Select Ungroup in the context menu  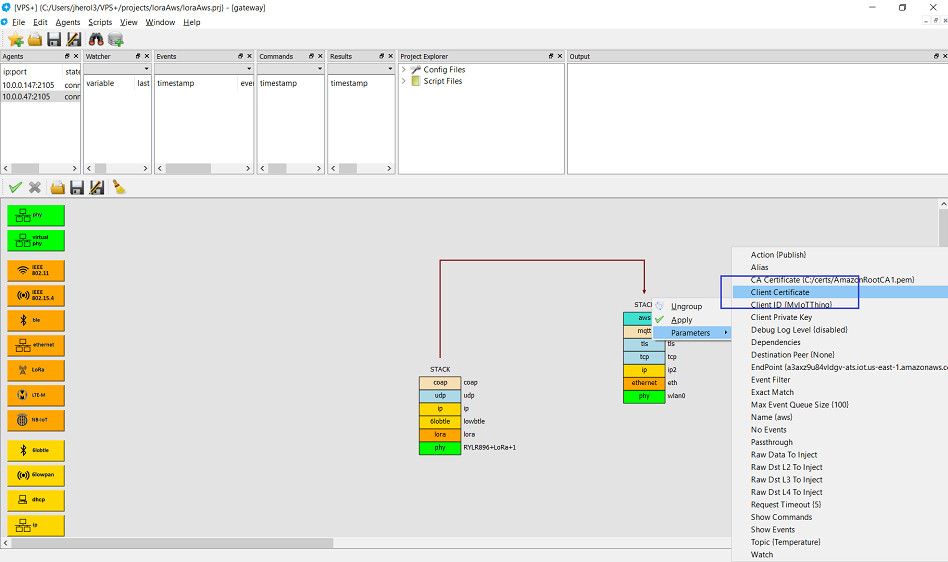click(686, 306)
